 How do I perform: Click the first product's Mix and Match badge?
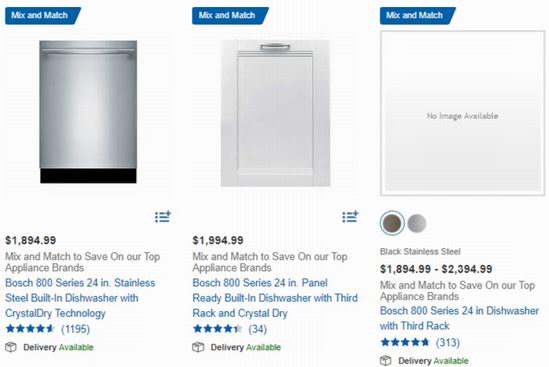point(43,16)
